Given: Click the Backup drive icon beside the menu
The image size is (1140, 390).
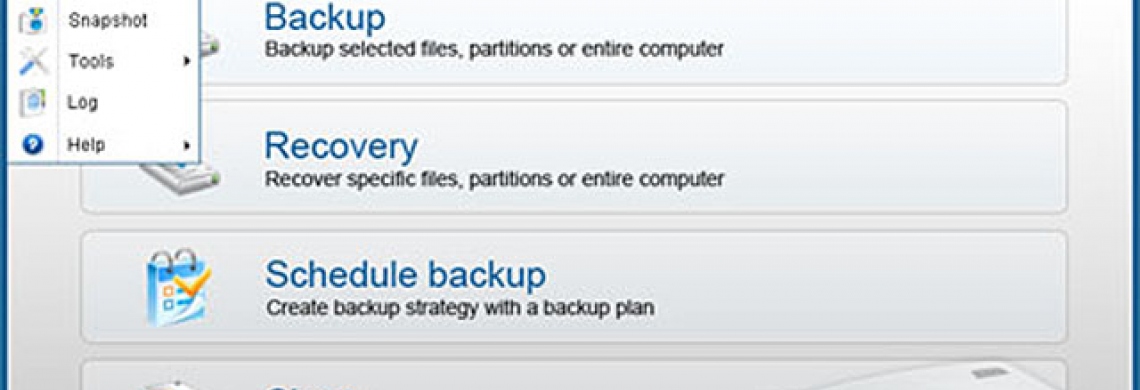Looking at the screenshot, I should pyautogui.click(x=209, y=46).
